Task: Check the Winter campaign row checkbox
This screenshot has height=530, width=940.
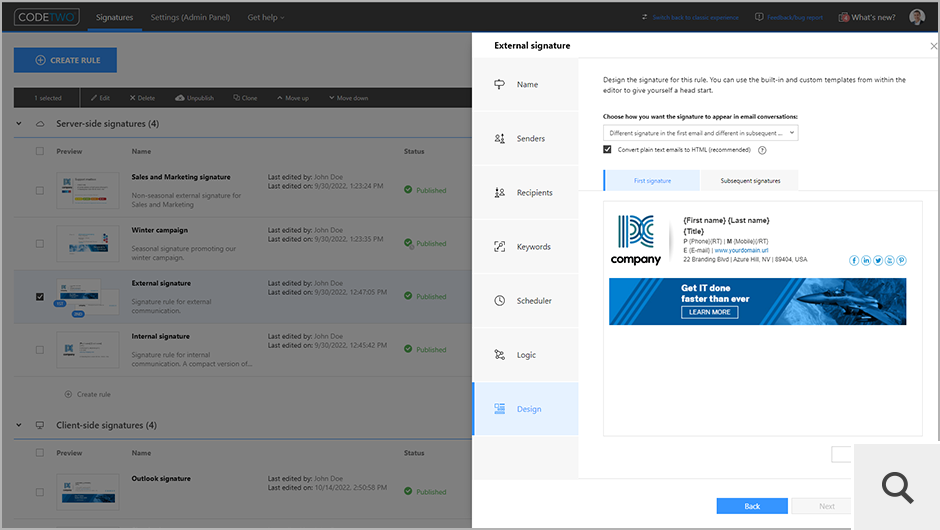Action: tap(40, 243)
